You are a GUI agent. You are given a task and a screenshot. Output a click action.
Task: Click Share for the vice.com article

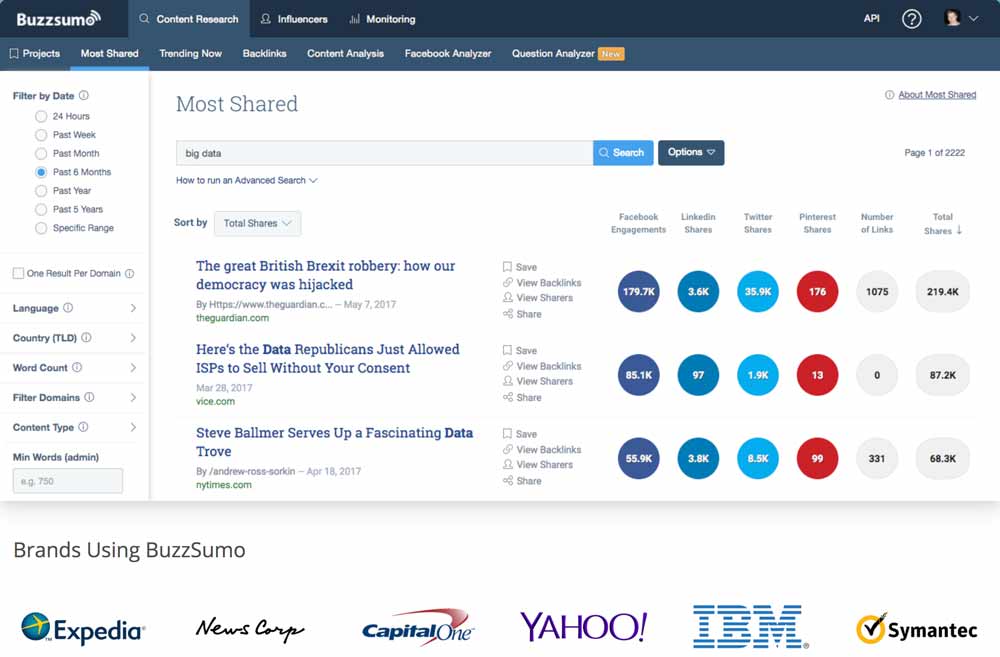(522, 397)
